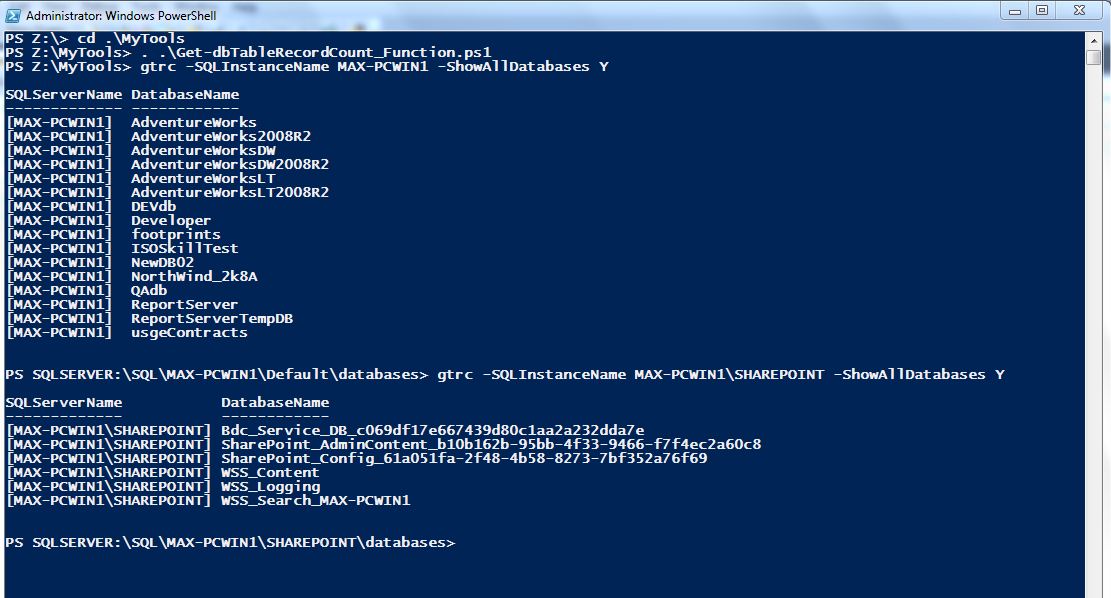Minimize the PowerShell window
The height and width of the screenshot is (598, 1111).
[1015, 11]
